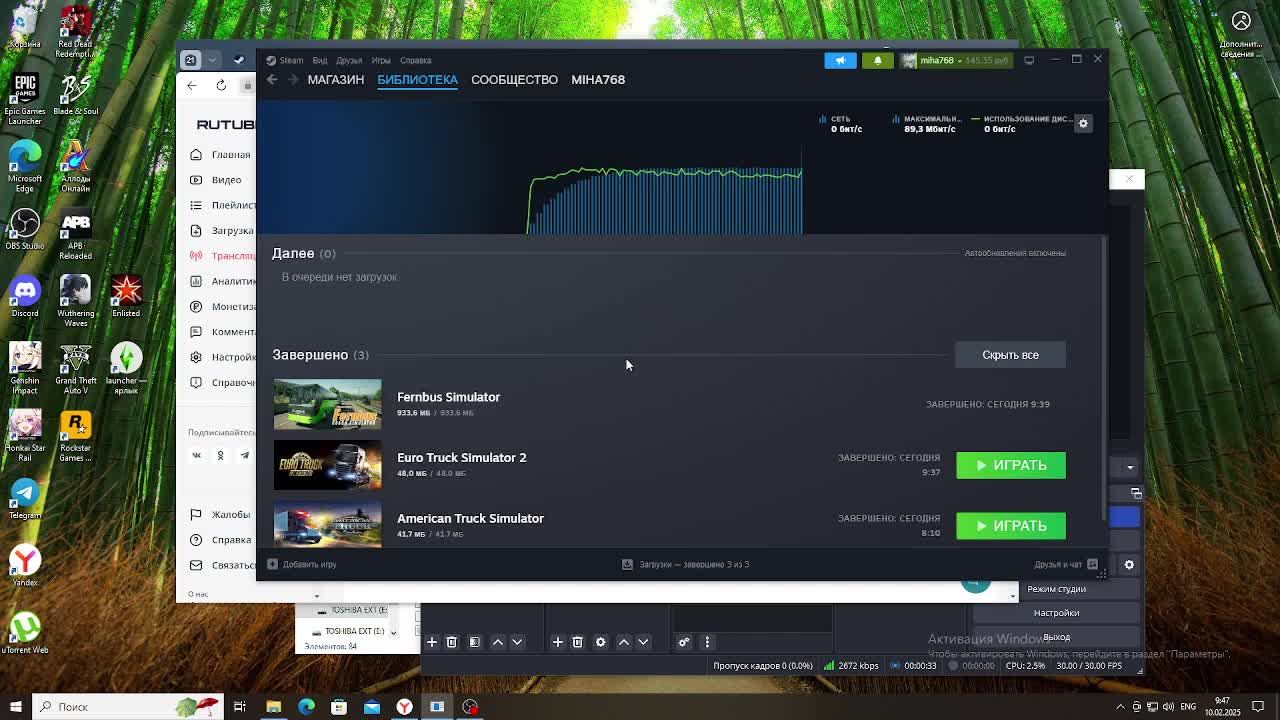
Task: Open the 'СООБЩЕСТВО' tab
Action: click(x=514, y=80)
